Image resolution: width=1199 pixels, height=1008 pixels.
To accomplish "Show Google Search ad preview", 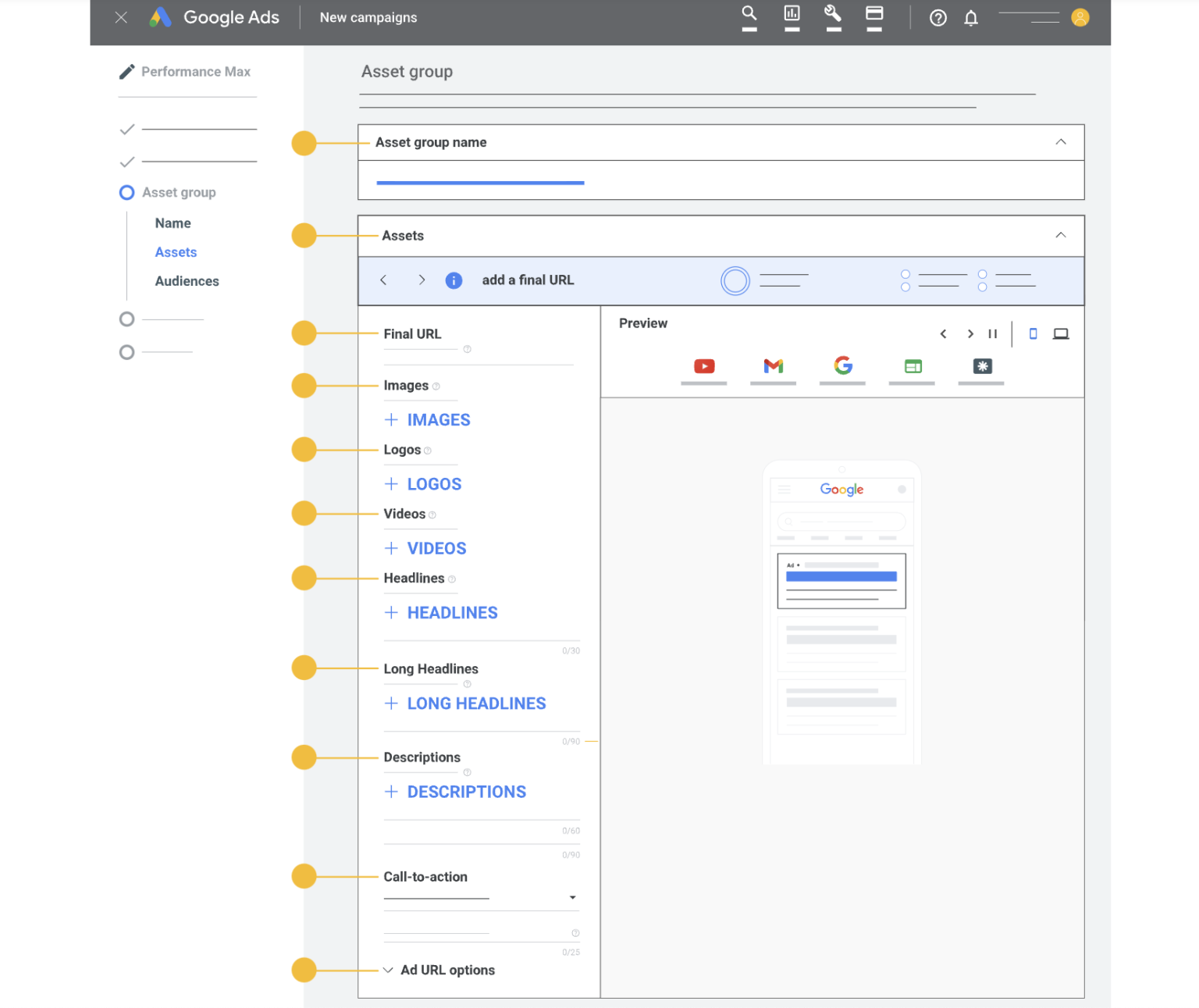I will [842, 365].
